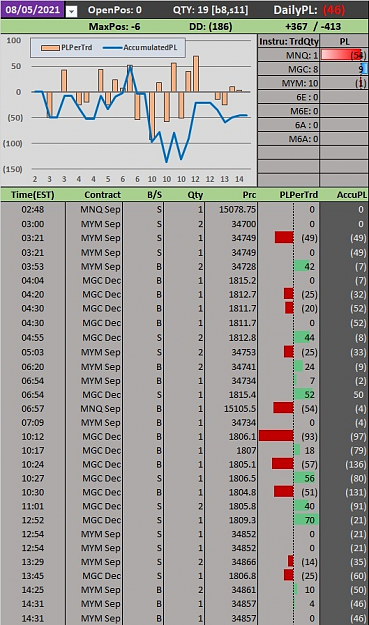This screenshot has width=369, height=625.
Task: Click the PLPerTrd legend entry in chart
Action: [x=66, y=47]
